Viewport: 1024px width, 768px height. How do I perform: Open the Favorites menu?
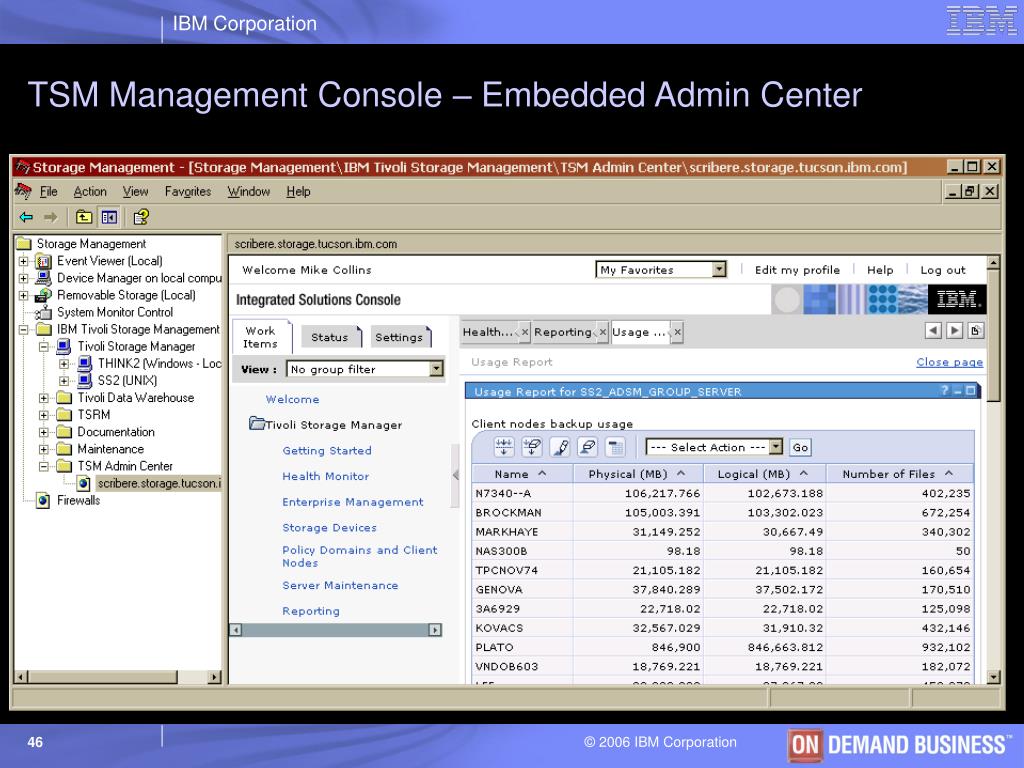187,191
